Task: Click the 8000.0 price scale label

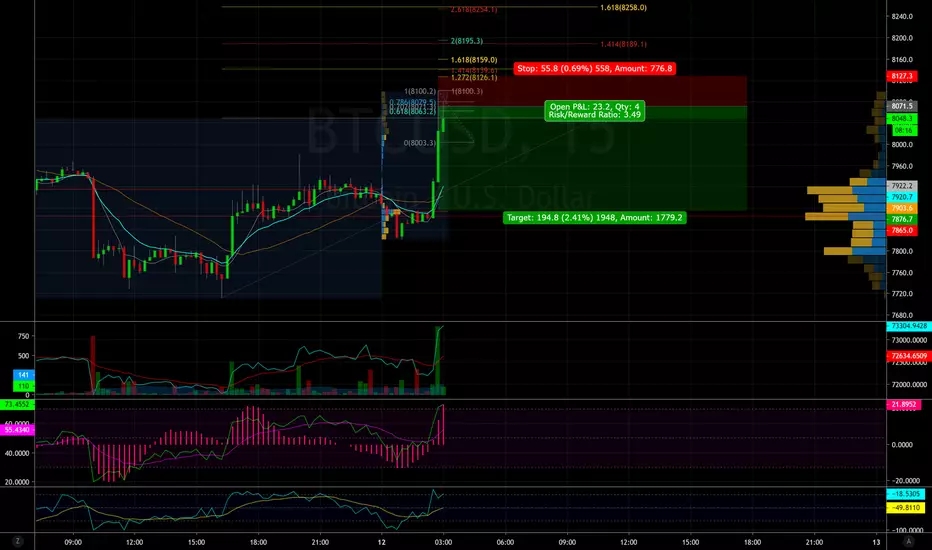Action: pyautogui.click(x=902, y=144)
